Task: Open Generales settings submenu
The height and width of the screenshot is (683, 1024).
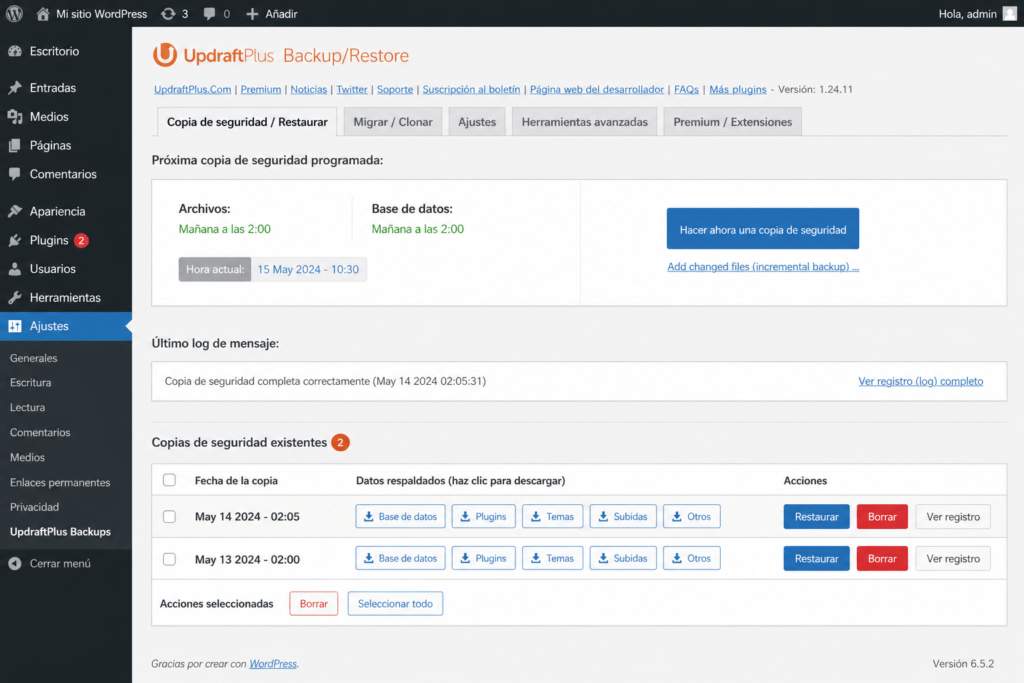Action: pyautogui.click(x=33, y=358)
